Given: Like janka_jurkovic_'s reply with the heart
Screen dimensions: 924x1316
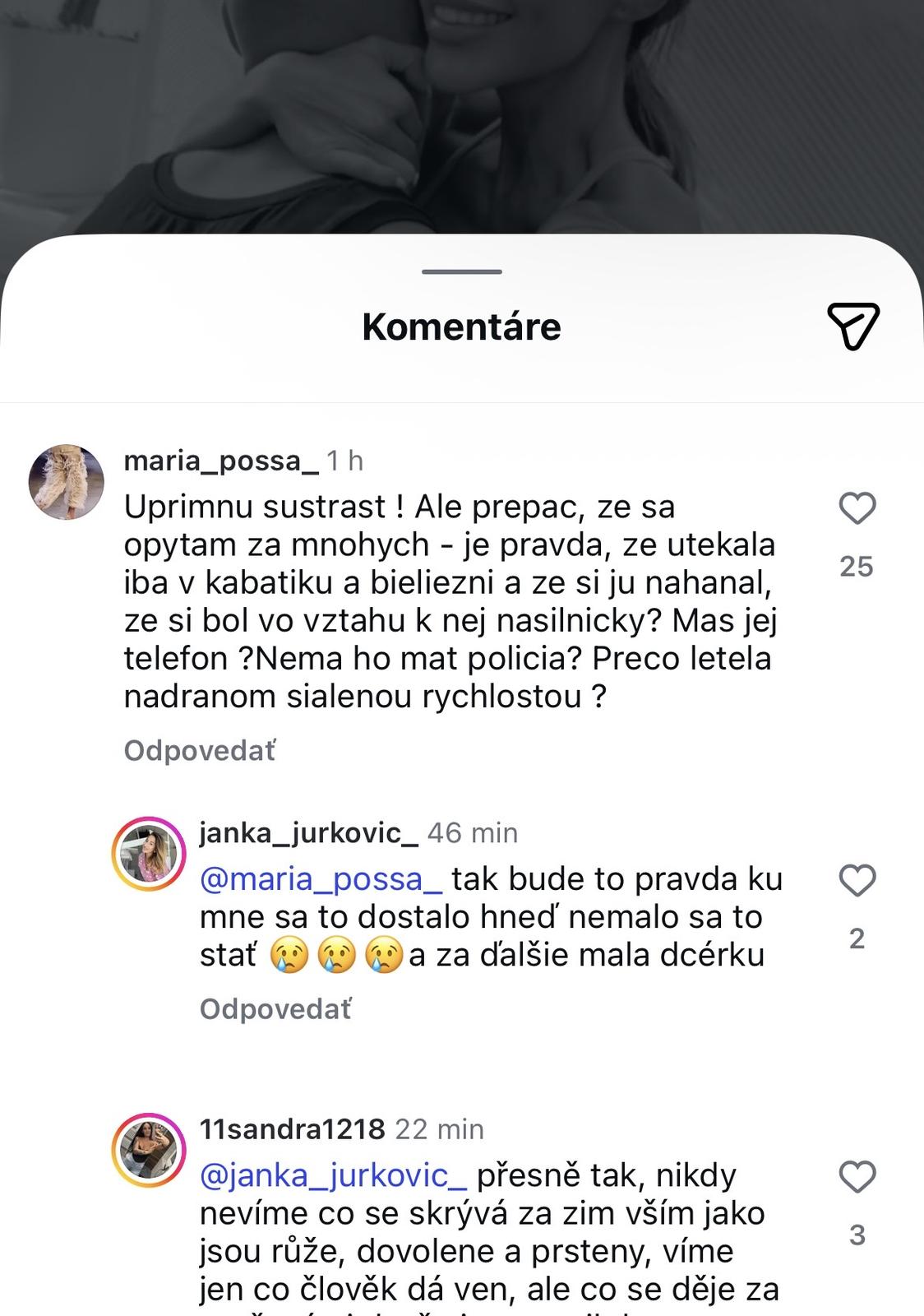Looking at the screenshot, I should click(857, 881).
